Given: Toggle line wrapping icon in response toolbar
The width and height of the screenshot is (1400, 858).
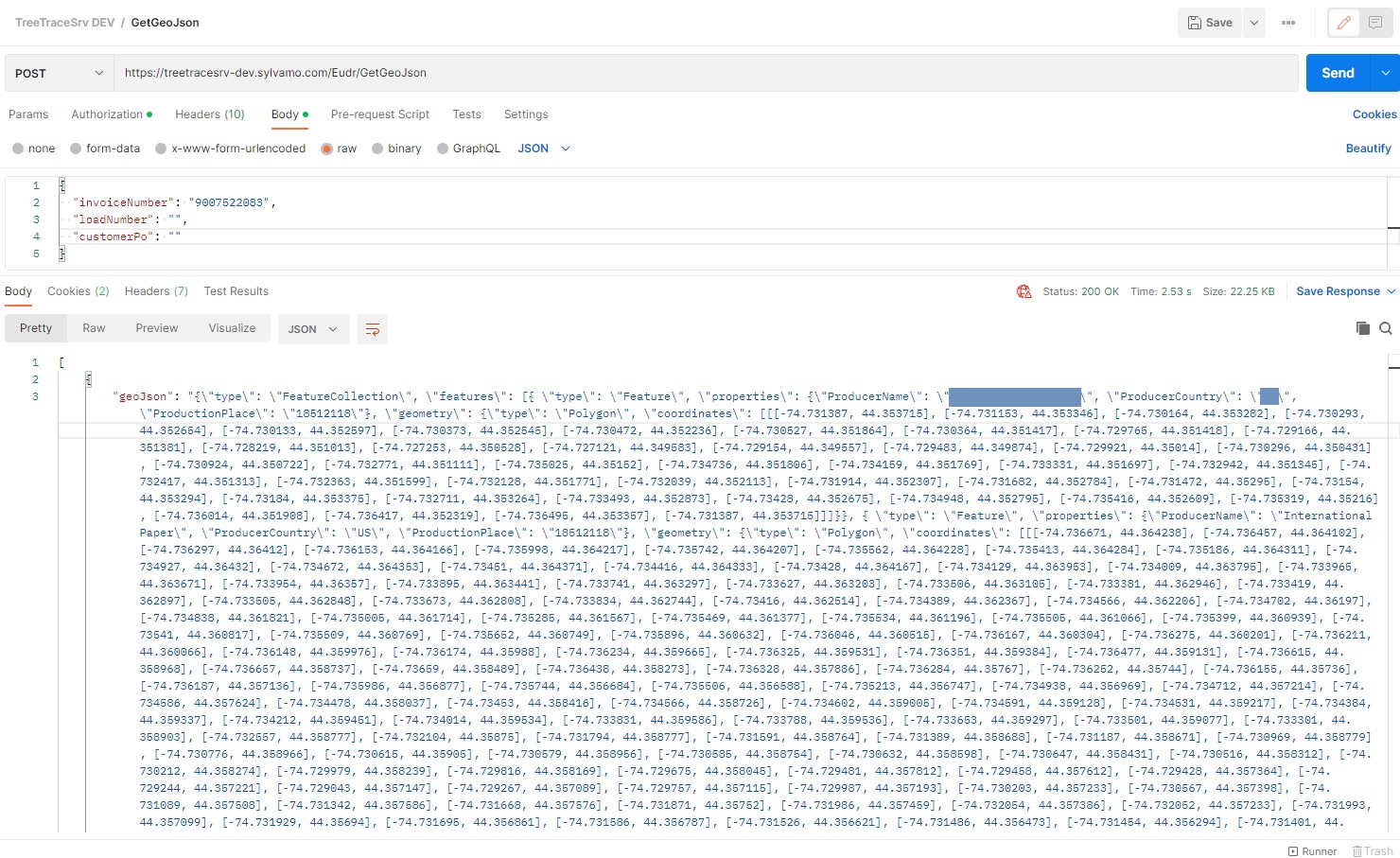Looking at the screenshot, I should (x=372, y=329).
